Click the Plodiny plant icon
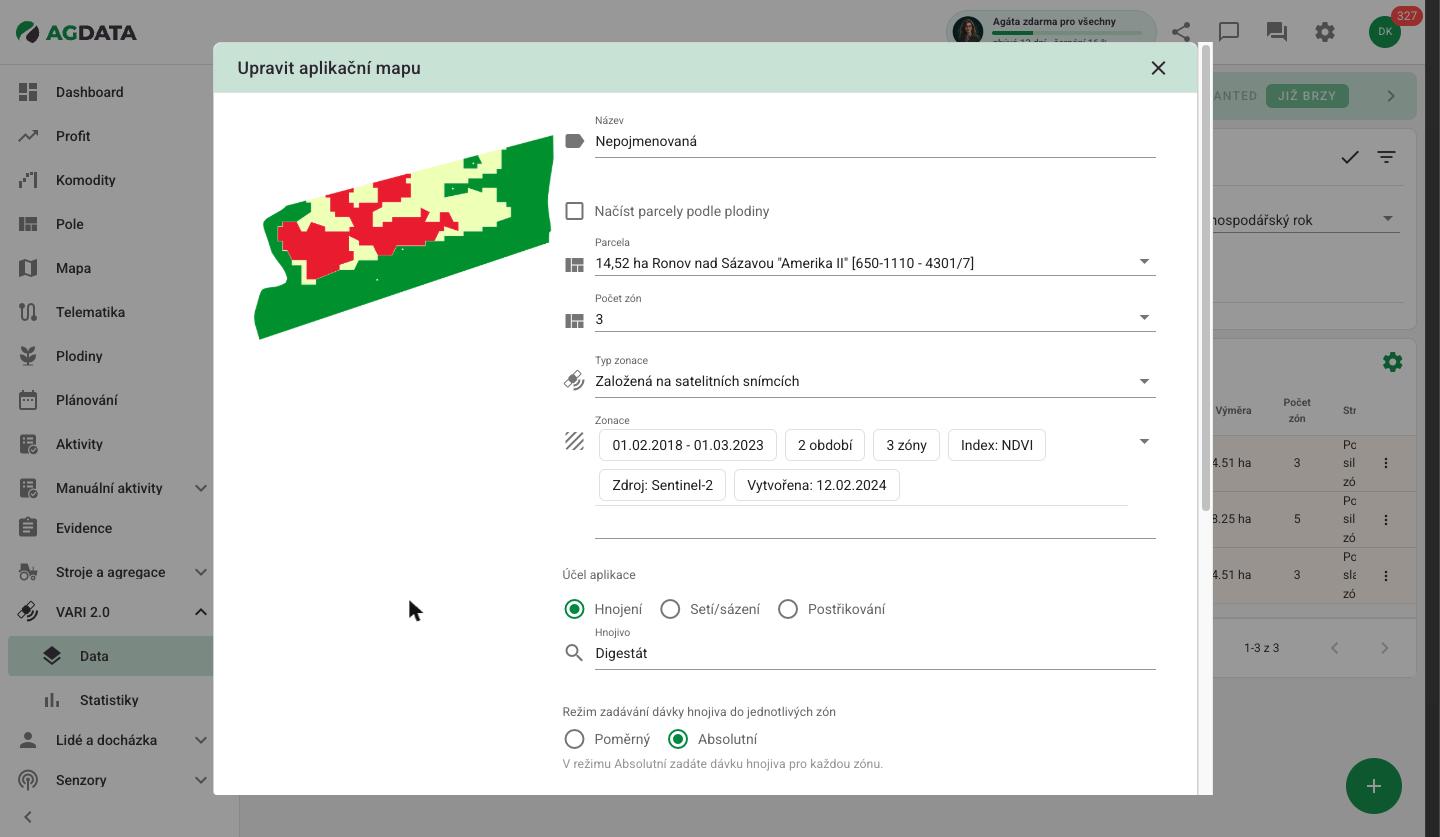The height and width of the screenshot is (837, 1440). pos(28,356)
